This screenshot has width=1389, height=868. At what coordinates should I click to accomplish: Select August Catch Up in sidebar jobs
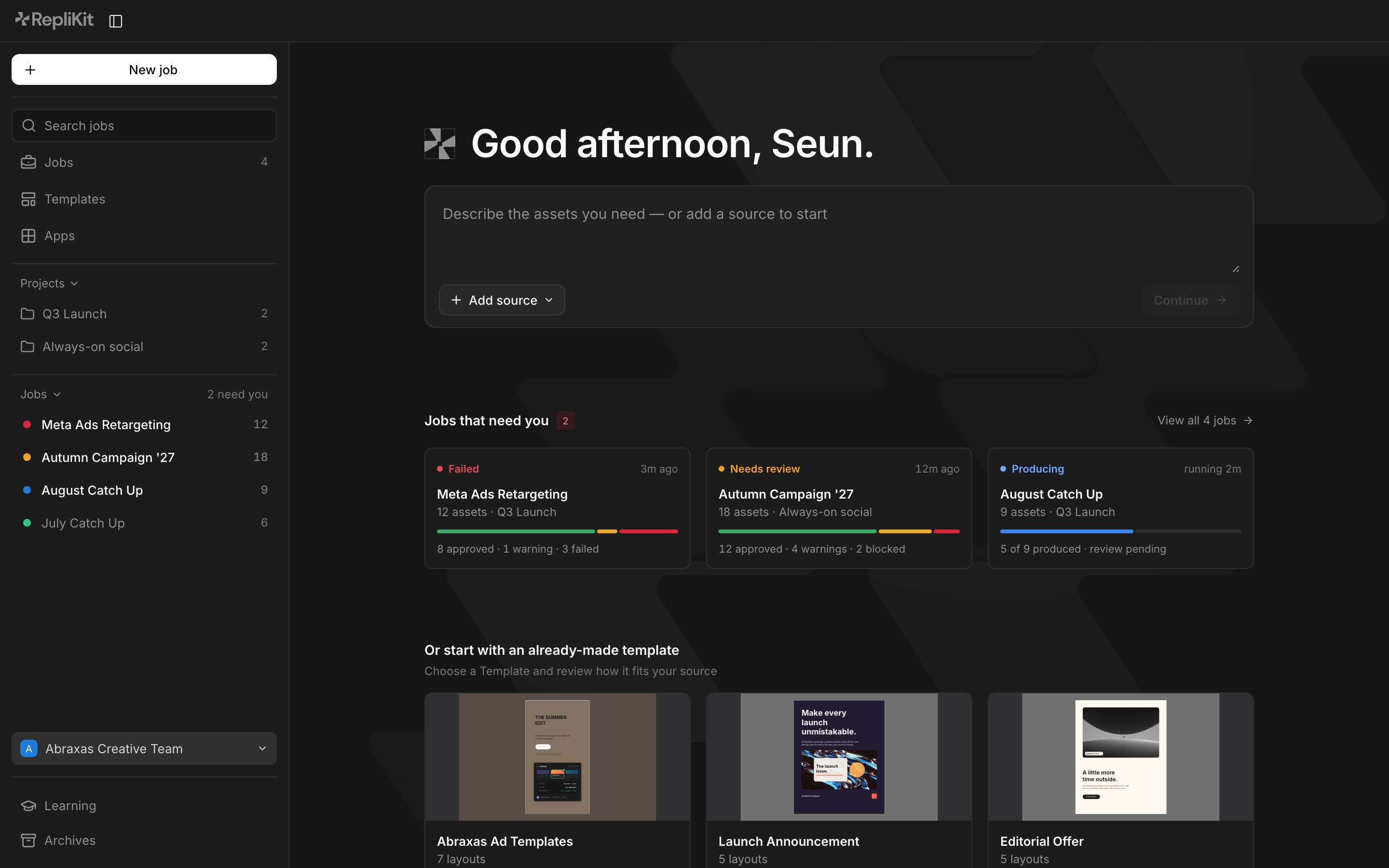click(144, 489)
